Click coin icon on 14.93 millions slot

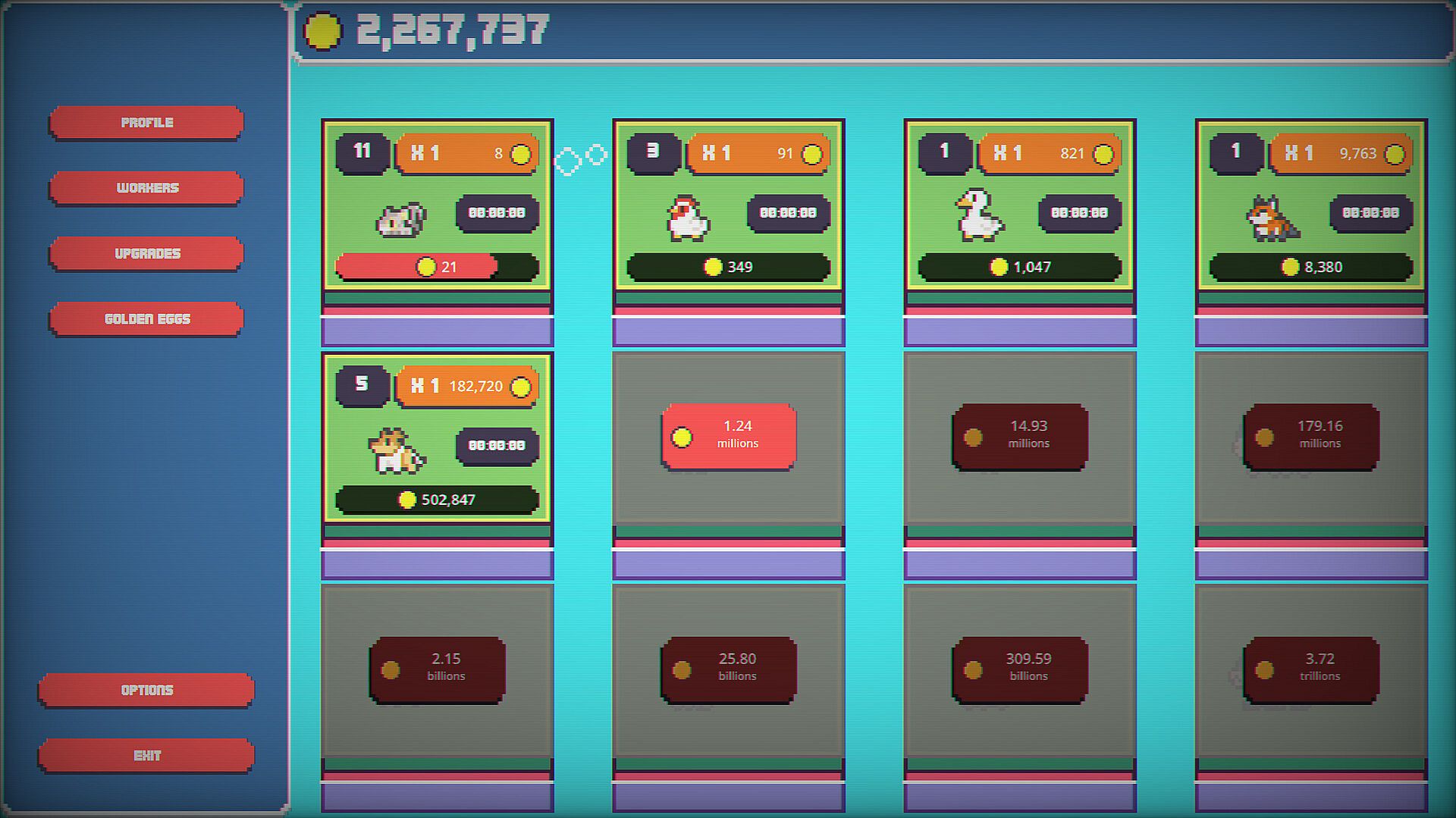(973, 437)
